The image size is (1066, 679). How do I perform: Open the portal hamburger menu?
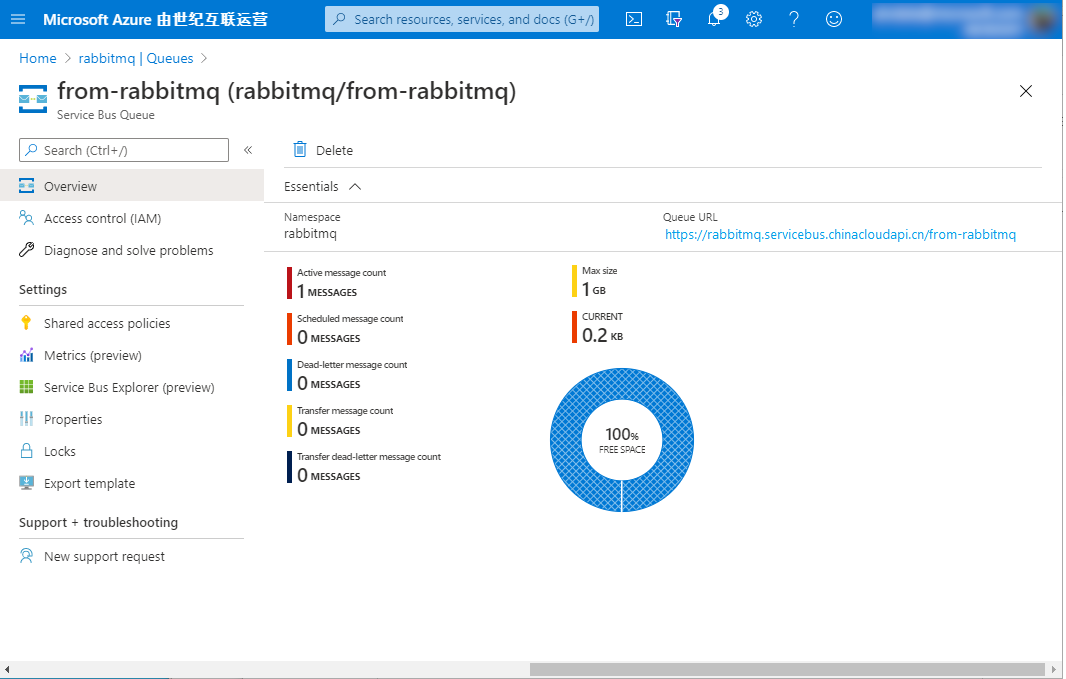click(19, 19)
